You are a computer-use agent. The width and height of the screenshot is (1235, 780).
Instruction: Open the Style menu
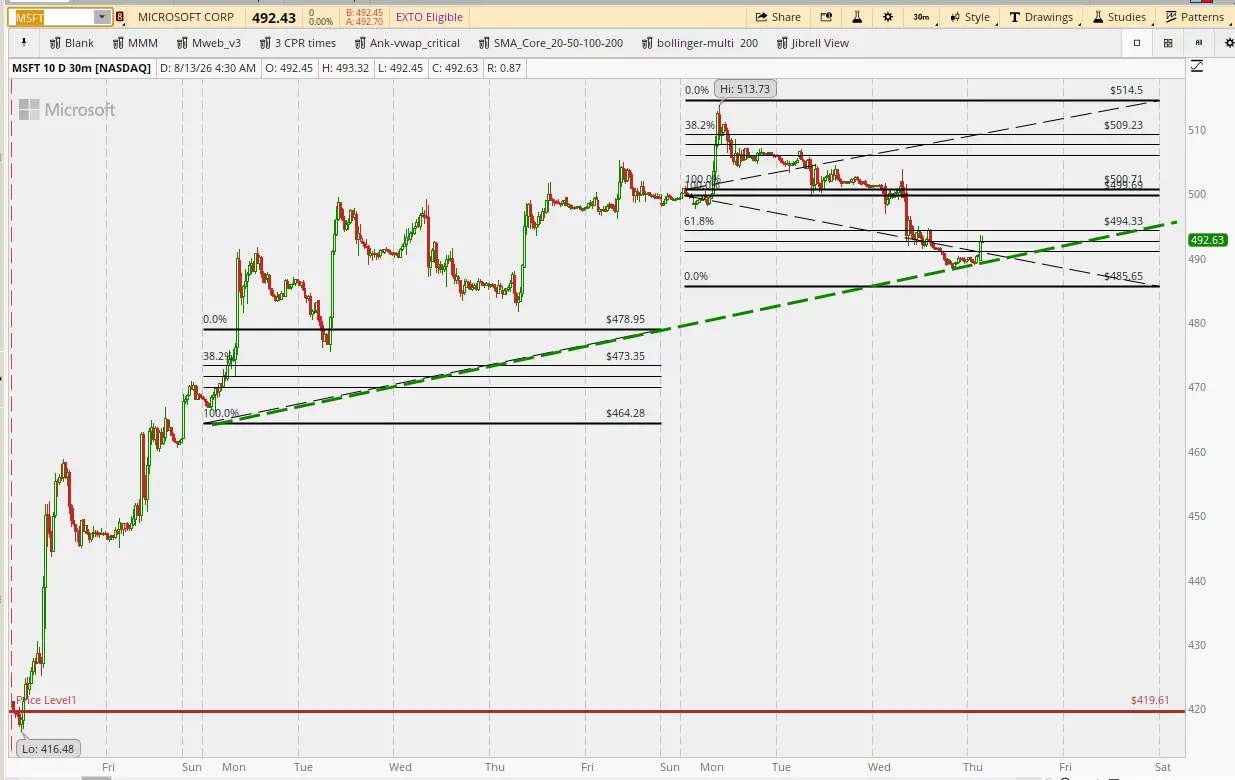969,17
